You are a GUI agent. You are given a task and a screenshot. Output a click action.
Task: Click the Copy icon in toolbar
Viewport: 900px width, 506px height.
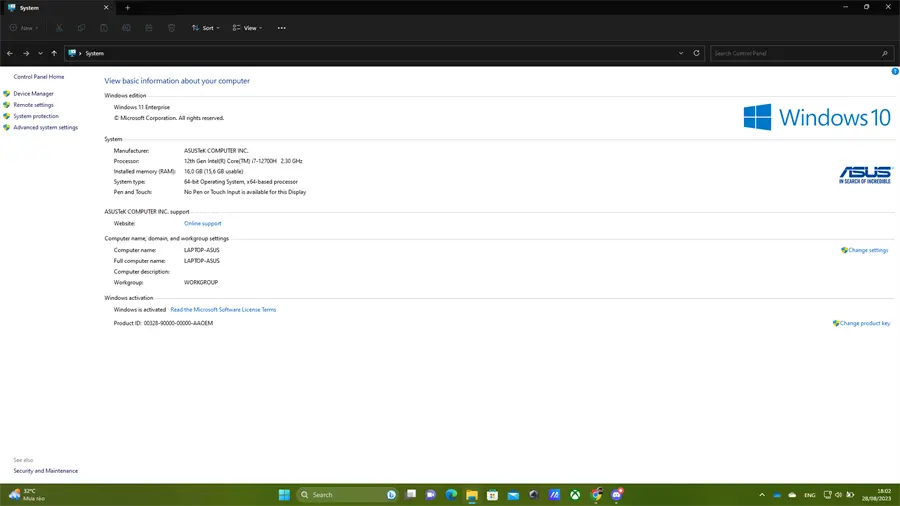coord(82,28)
